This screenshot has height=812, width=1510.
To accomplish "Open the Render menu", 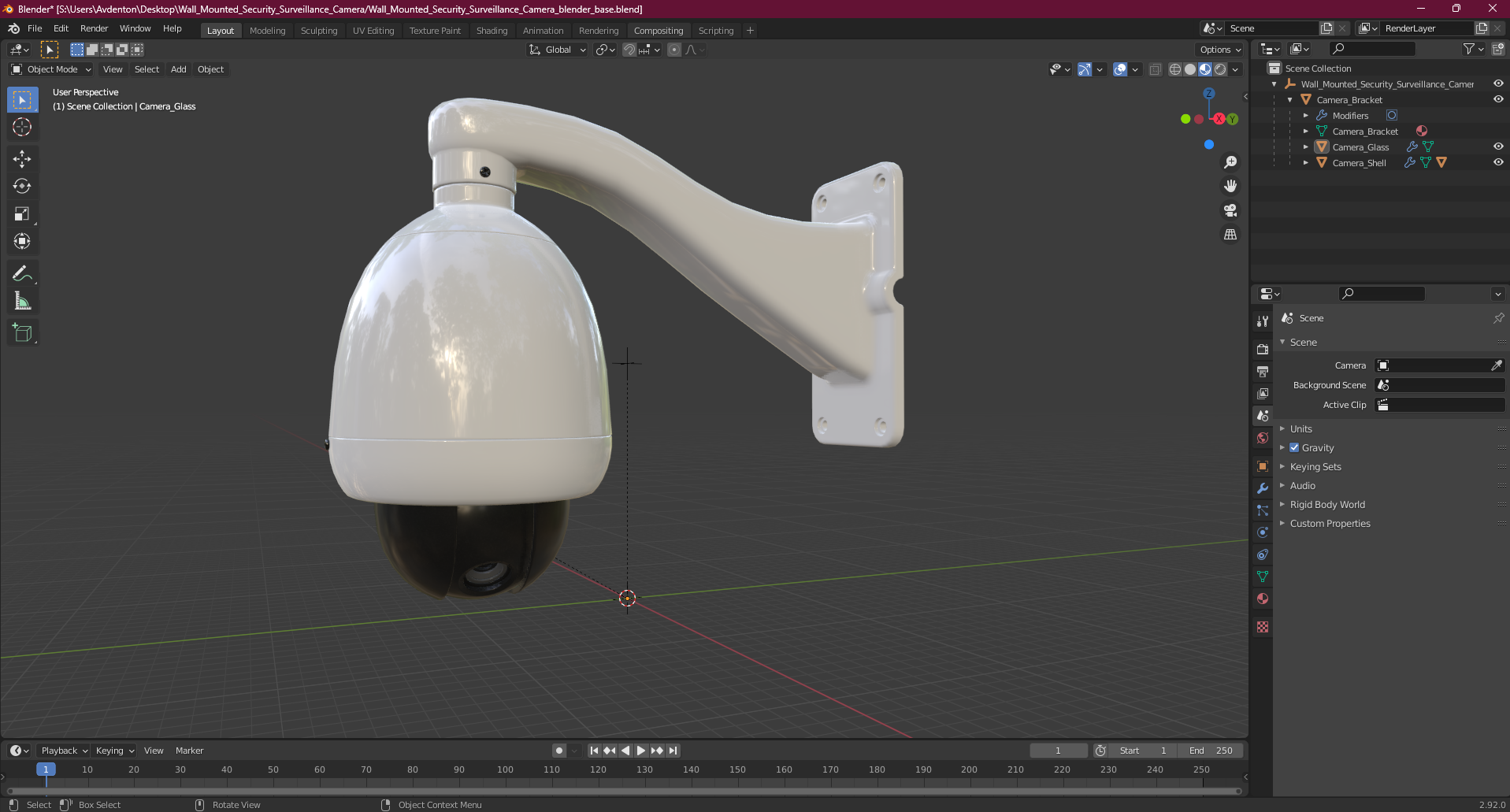I will coord(94,28).
